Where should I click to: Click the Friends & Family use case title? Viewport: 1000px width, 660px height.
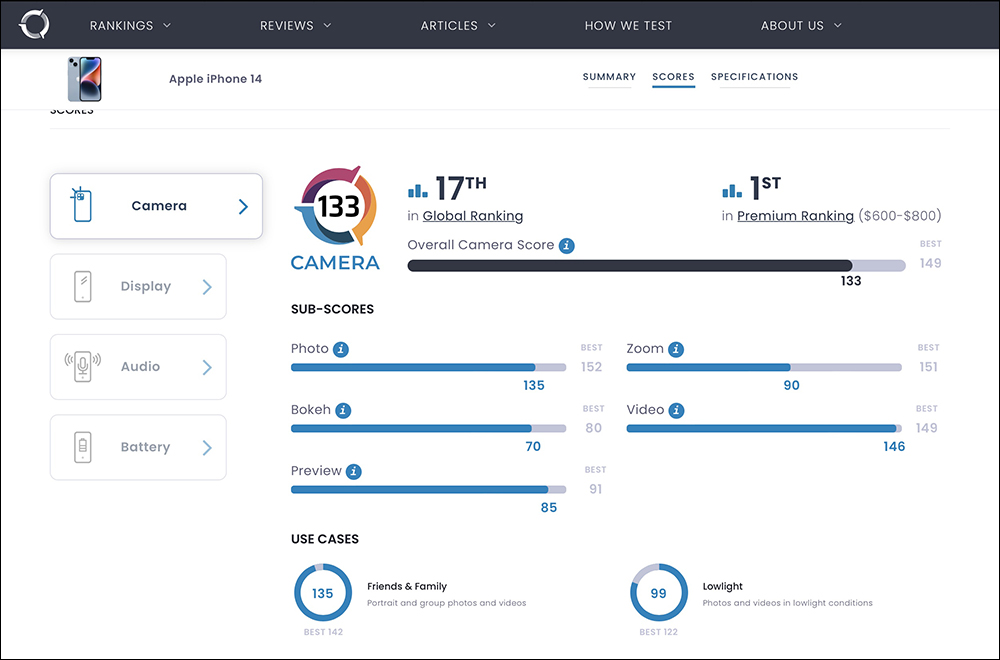point(407,586)
